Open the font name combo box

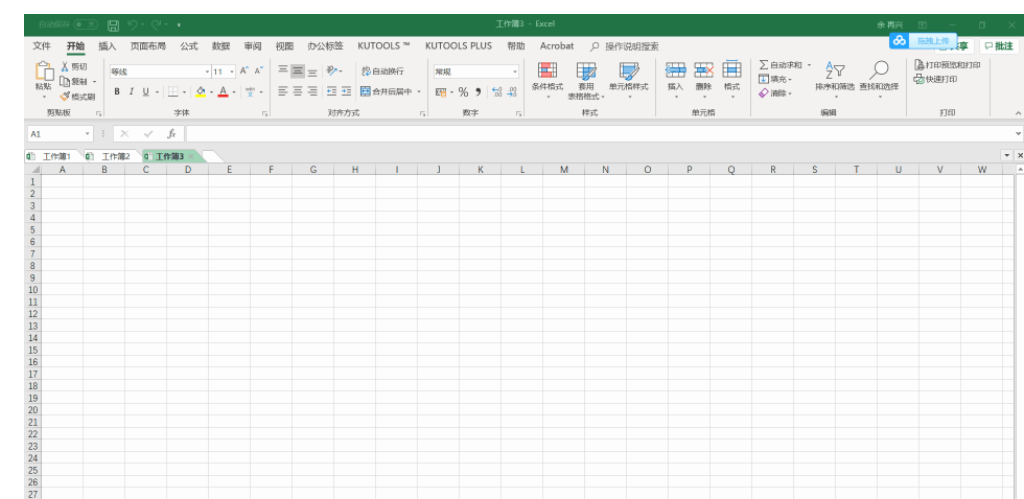point(160,71)
